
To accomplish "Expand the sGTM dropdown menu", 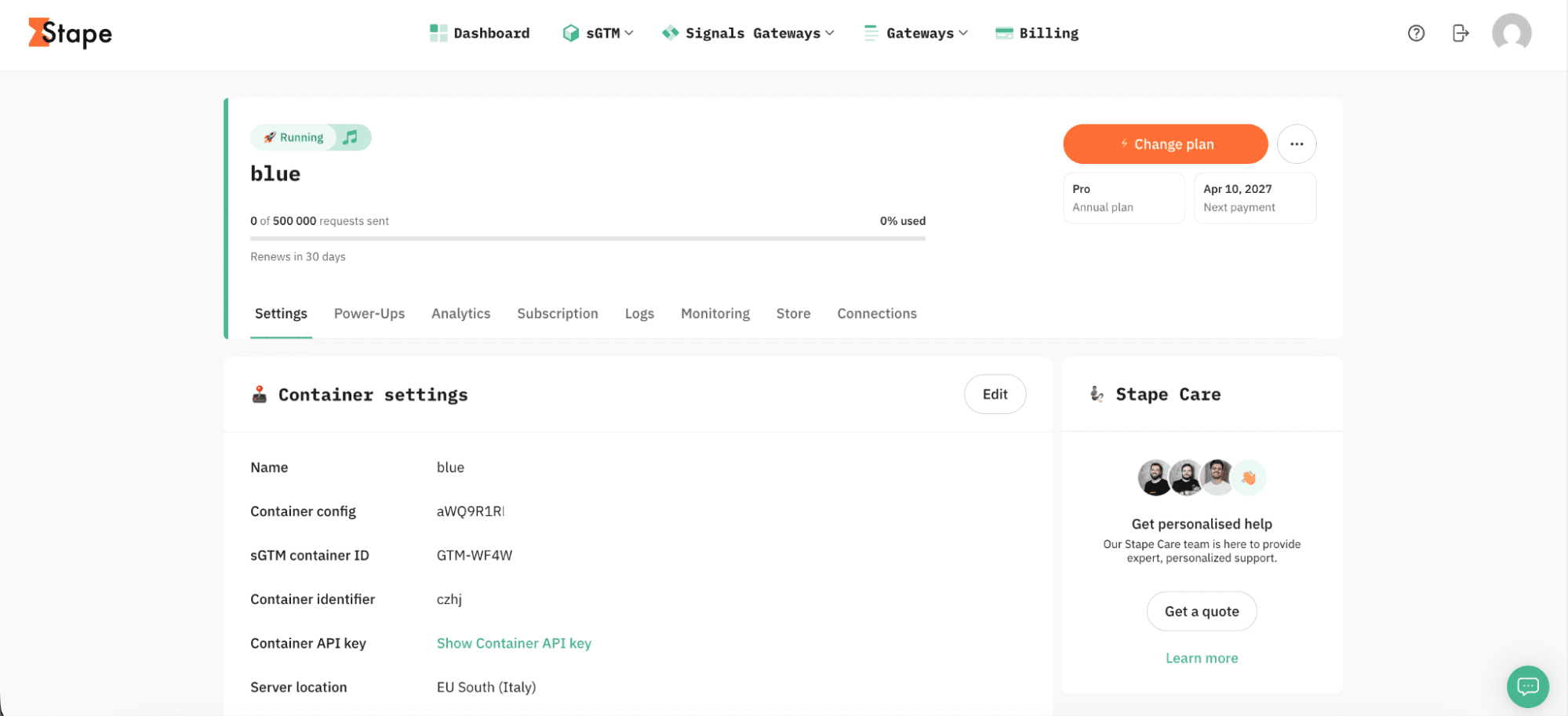I will click(x=598, y=33).
